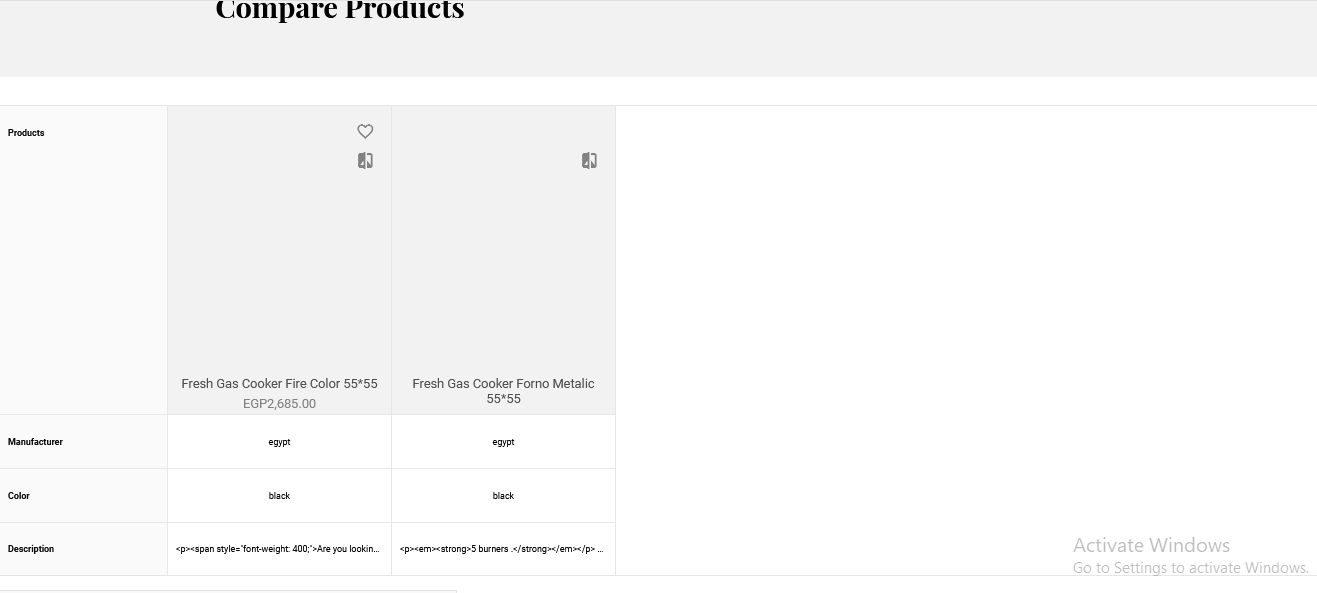Click the EGP2,685.00 price text
The image size is (1317, 593).
(x=279, y=403)
